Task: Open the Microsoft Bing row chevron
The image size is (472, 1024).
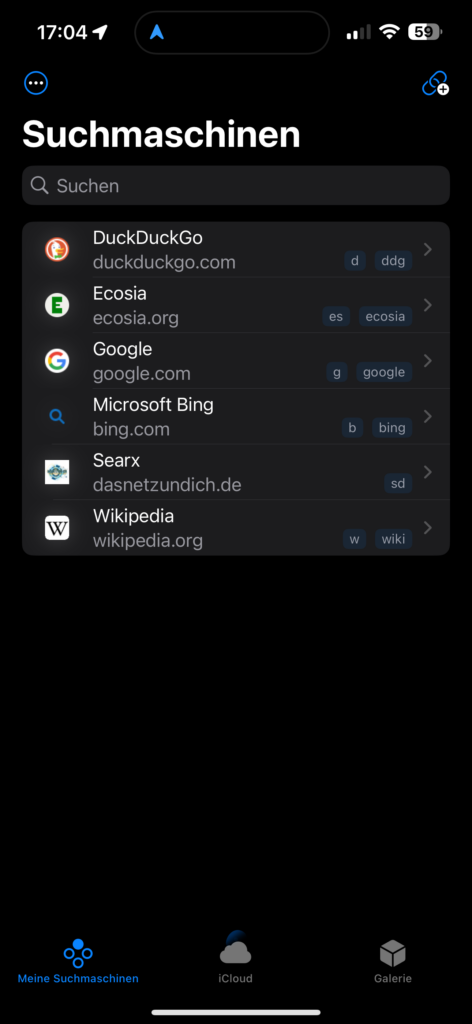Action: coord(428,416)
